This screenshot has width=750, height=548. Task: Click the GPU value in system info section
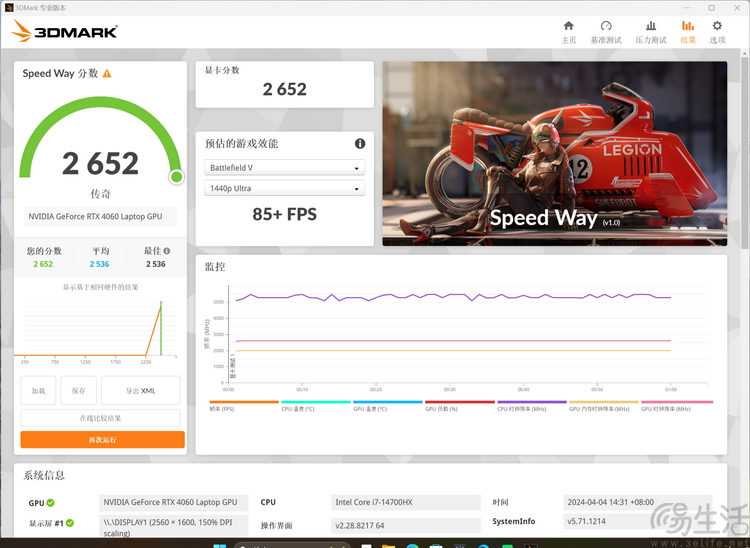coord(174,503)
